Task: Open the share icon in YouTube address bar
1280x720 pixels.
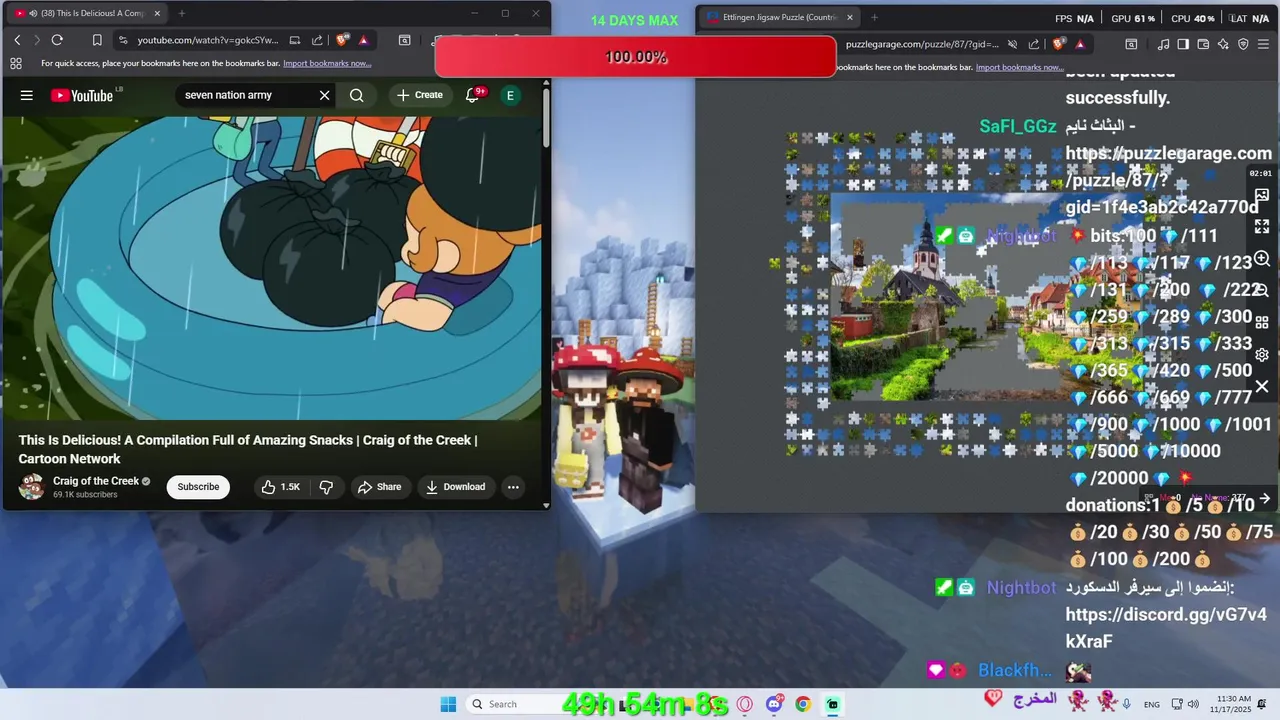Action: [x=317, y=40]
